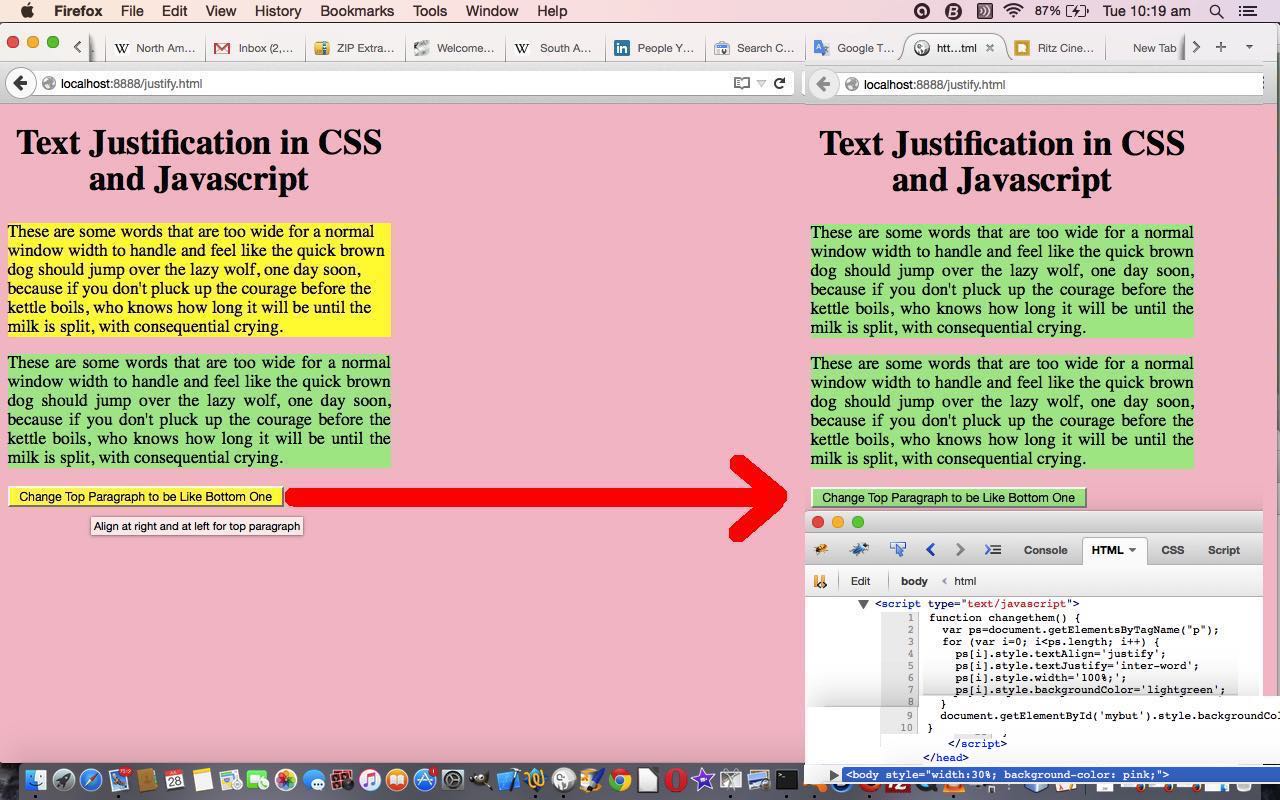Select the html breadcrumb in Firebug
Screen dimensions: 1280x800
click(965, 581)
